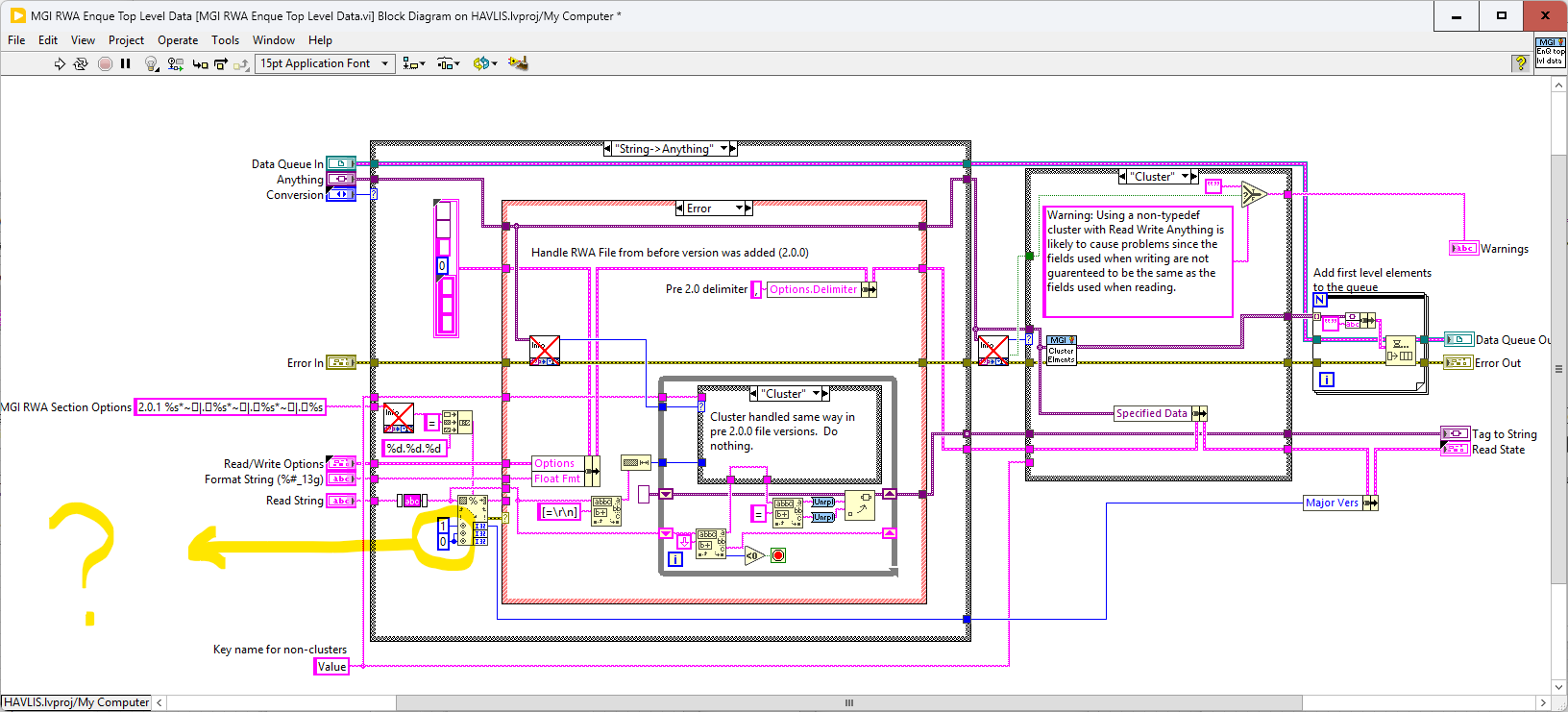Open the 15pt Application Font dropdown
Image resolution: width=1568 pixels, height=712 pixels.
(x=325, y=63)
